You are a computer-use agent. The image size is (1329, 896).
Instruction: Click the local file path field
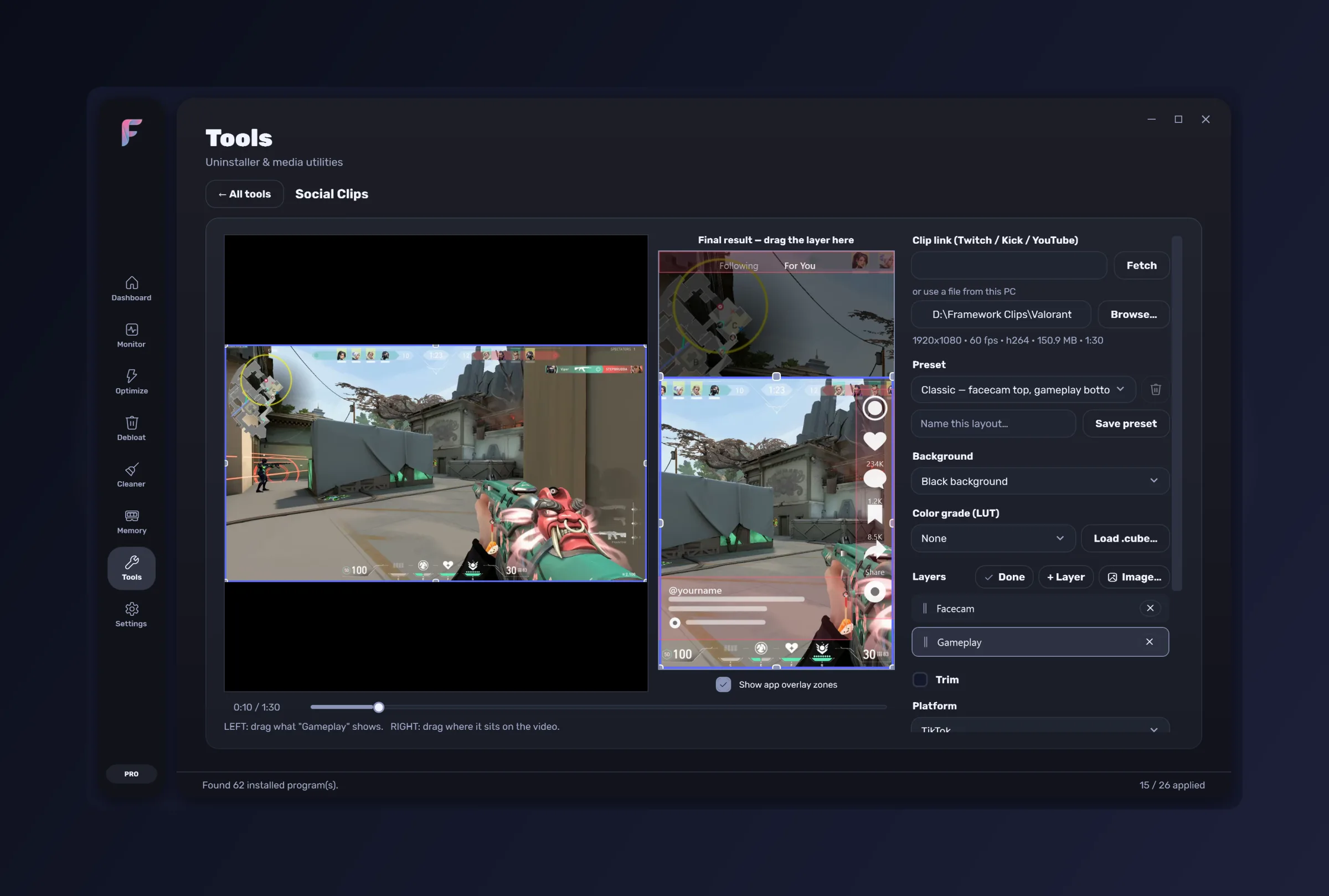tap(1001, 315)
